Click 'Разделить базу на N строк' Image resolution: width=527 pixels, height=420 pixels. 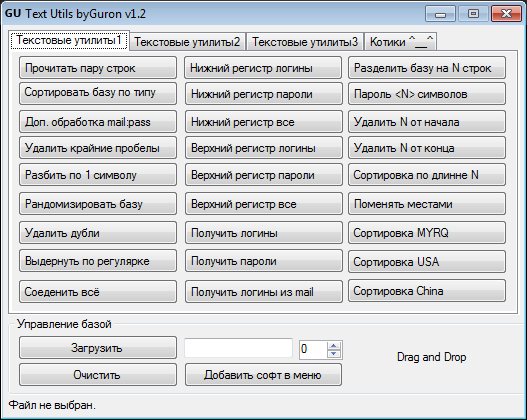click(x=427, y=68)
